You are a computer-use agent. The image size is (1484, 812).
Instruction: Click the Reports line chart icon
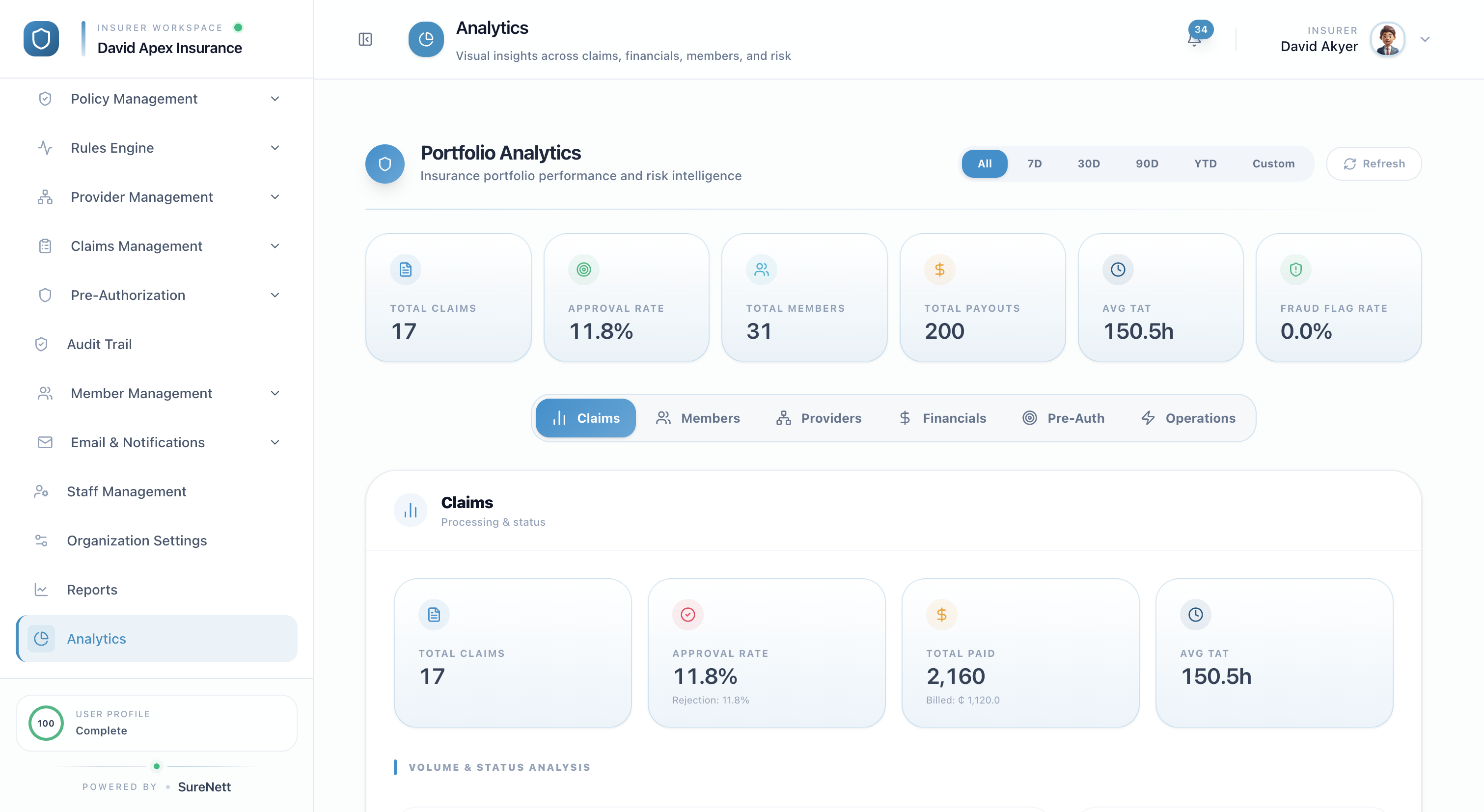(41, 590)
